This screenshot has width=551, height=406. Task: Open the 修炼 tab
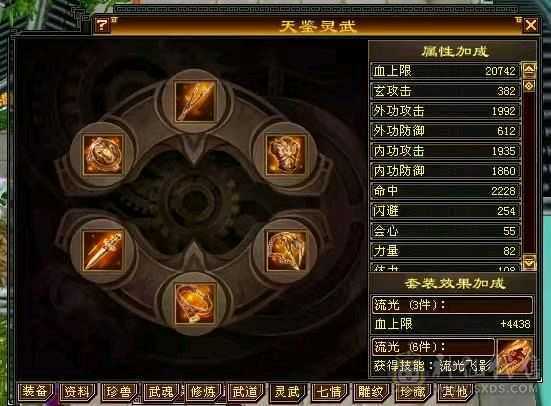203,392
